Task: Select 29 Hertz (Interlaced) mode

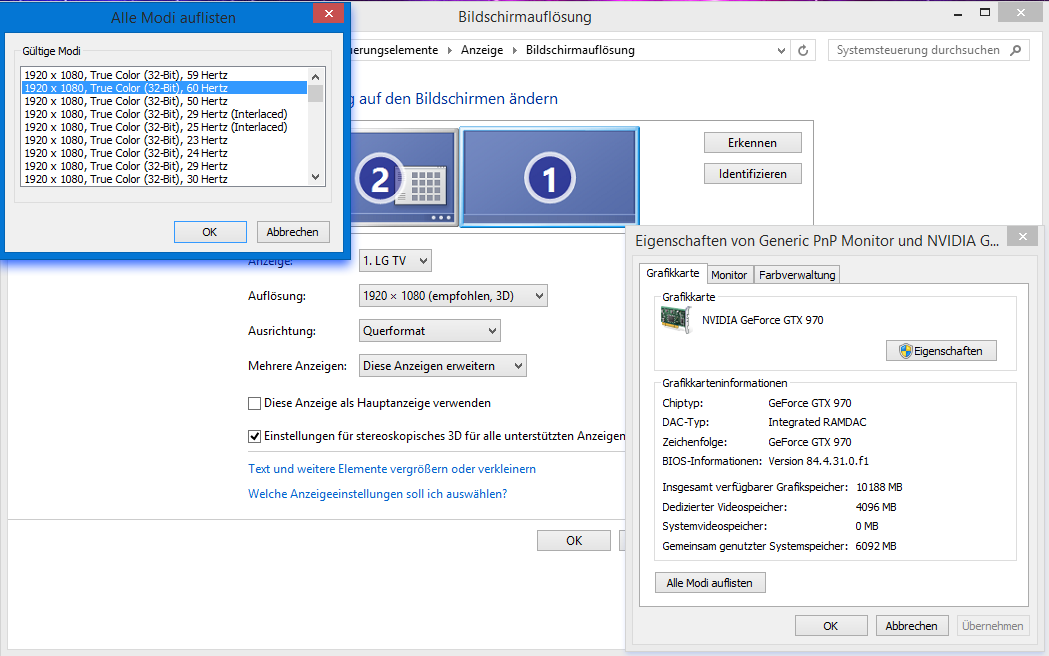Action: (164, 114)
